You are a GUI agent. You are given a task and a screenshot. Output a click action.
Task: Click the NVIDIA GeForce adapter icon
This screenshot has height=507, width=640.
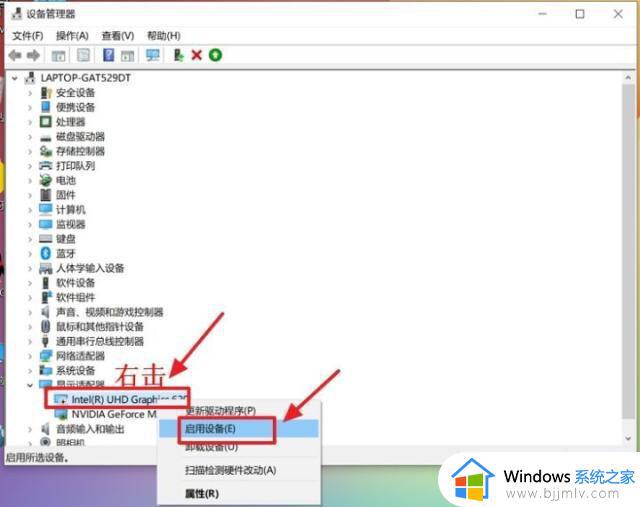click(x=61, y=414)
